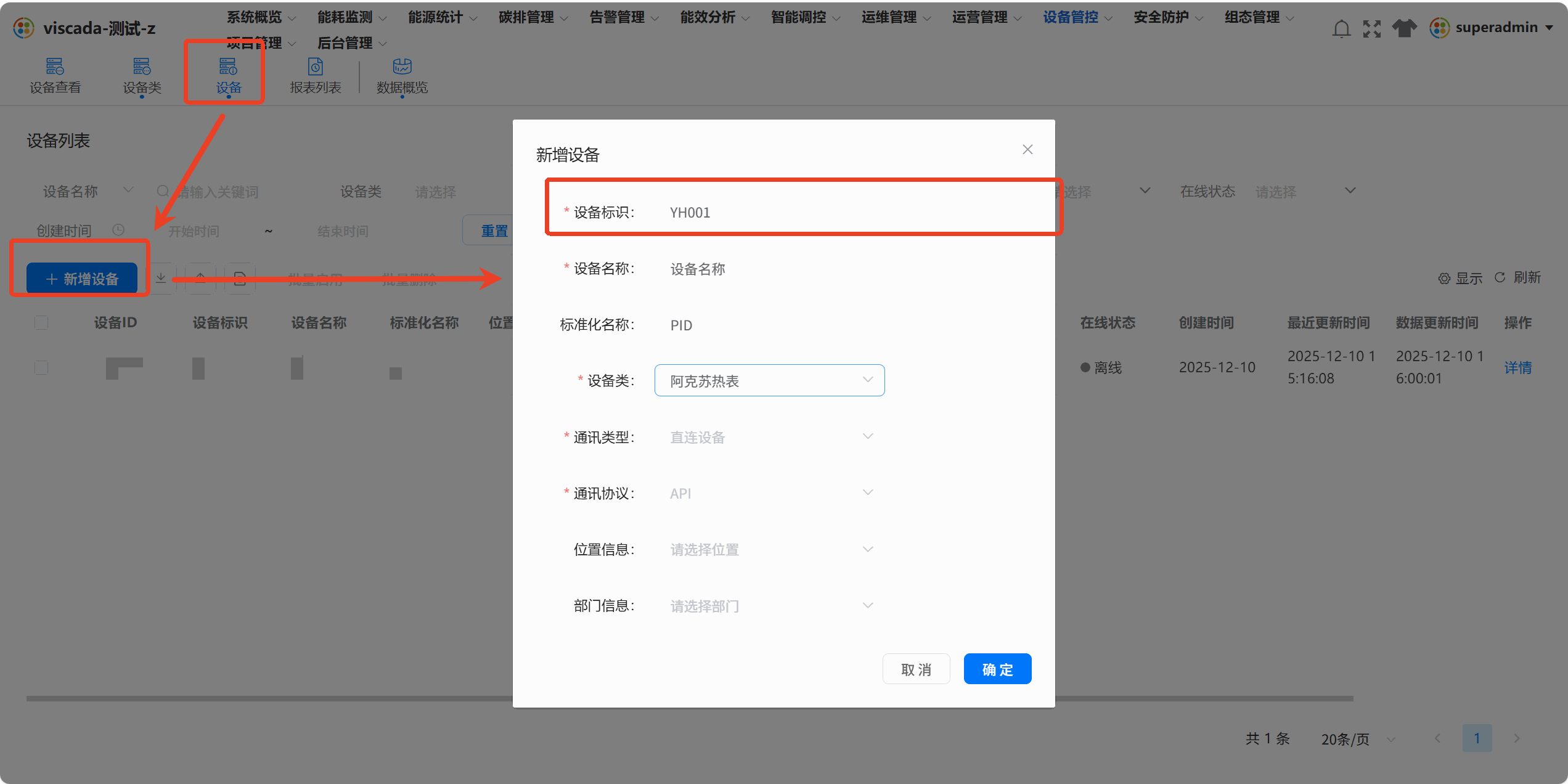Click the download icon beside 新增设备
The image size is (1568, 784).
coord(161,279)
